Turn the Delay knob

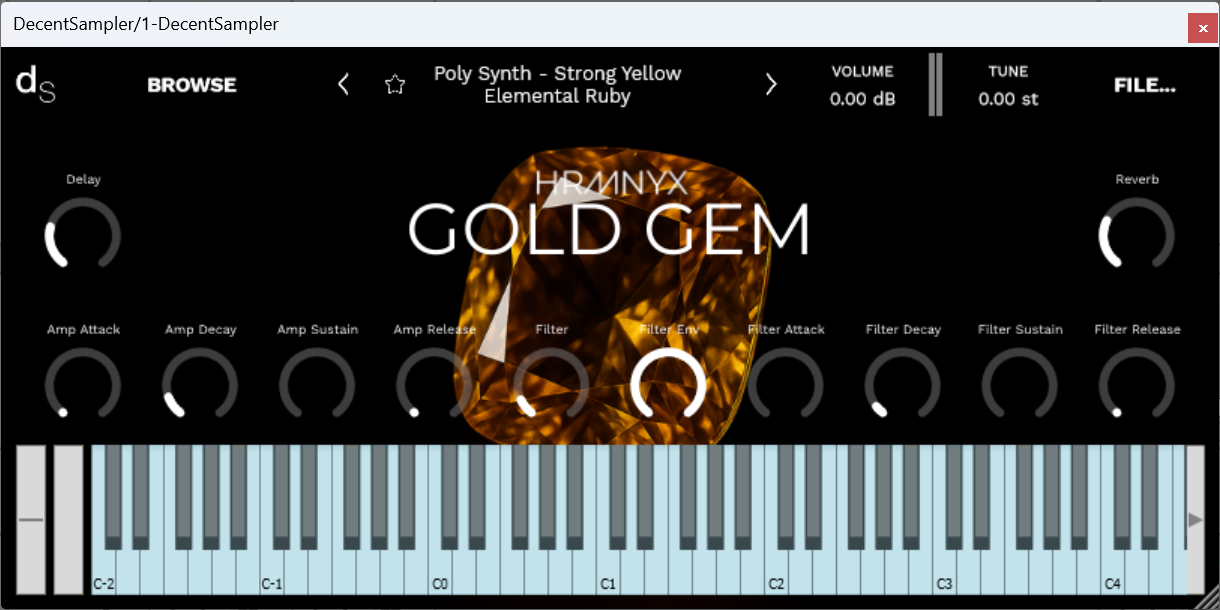(x=83, y=236)
